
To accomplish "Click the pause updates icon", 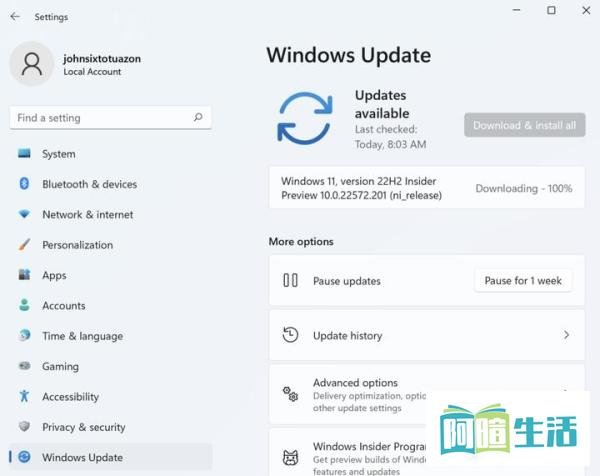I will pyautogui.click(x=290, y=280).
